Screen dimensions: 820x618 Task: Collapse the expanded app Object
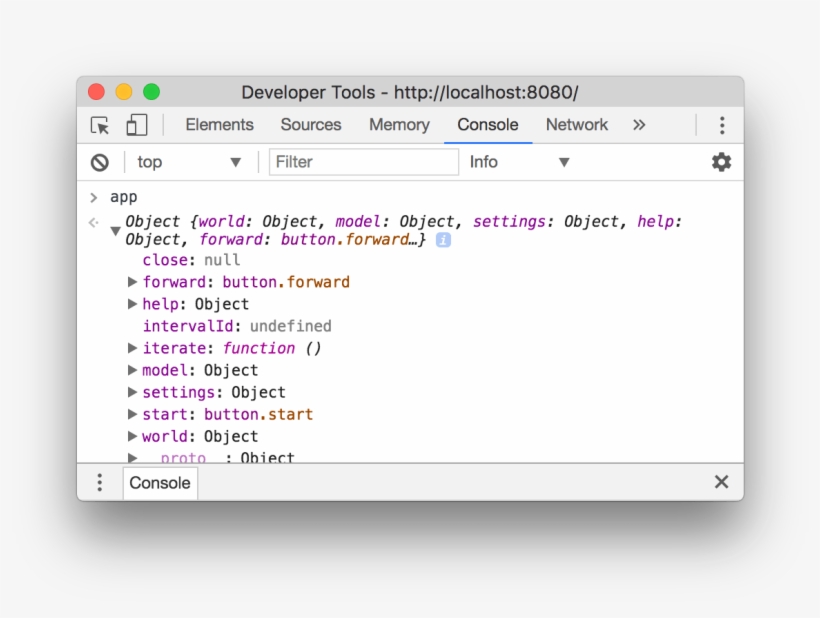(x=116, y=230)
